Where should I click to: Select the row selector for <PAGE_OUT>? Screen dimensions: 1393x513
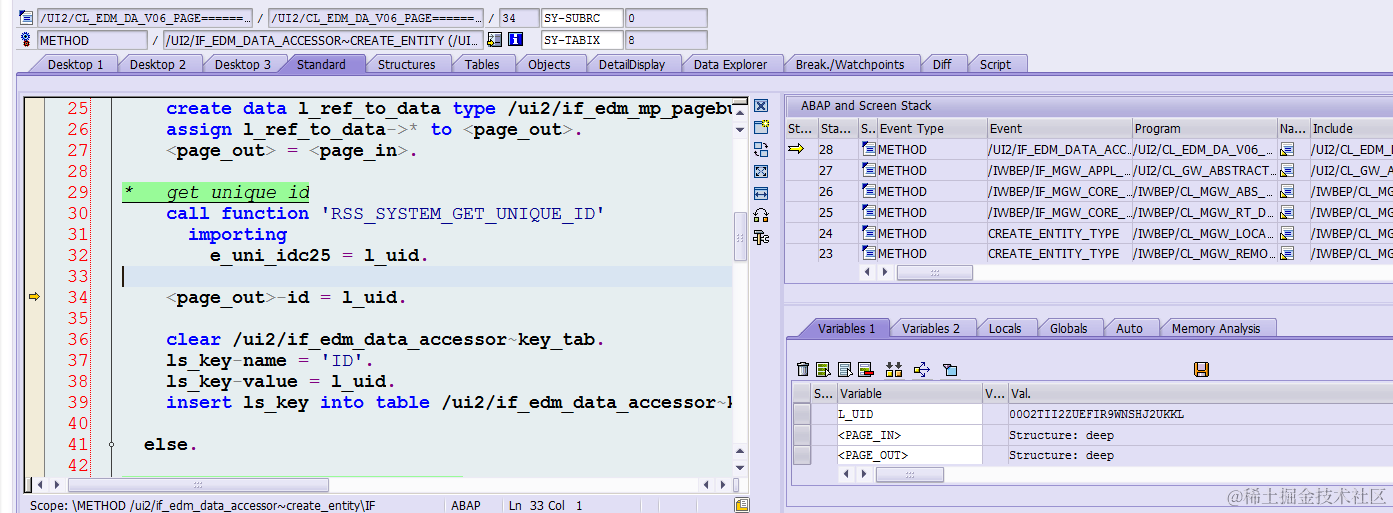point(801,455)
